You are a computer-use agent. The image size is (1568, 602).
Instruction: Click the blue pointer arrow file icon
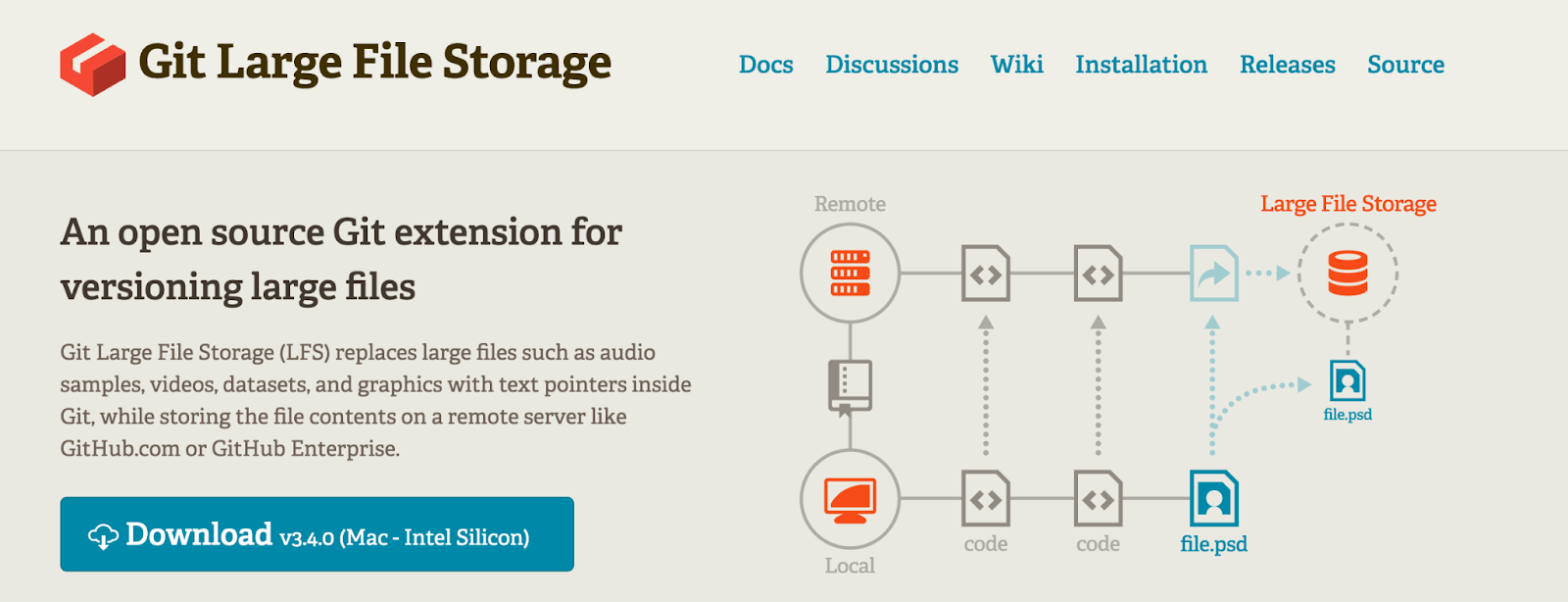pos(1213,274)
